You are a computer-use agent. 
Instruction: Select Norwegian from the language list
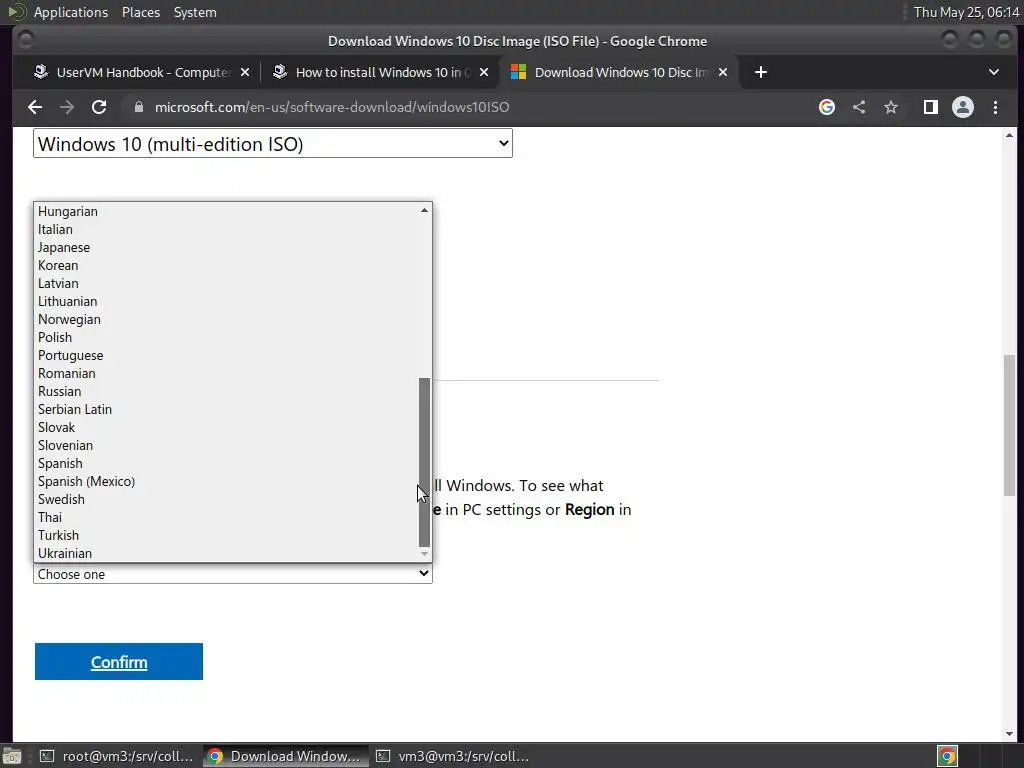[x=227, y=319]
